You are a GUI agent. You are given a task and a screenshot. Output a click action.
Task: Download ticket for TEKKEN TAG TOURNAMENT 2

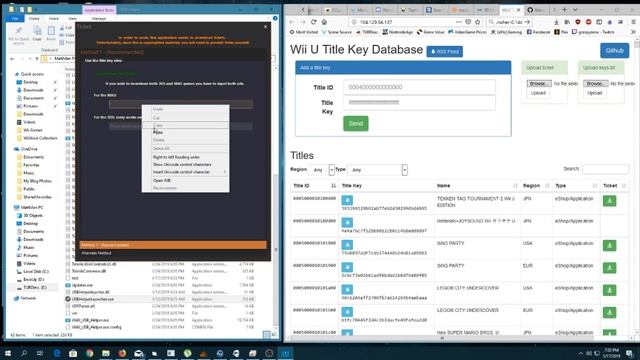click(609, 201)
